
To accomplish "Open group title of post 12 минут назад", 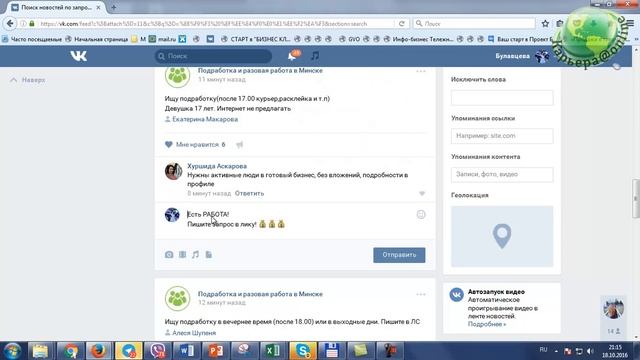I will pyautogui.click(x=260, y=294).
